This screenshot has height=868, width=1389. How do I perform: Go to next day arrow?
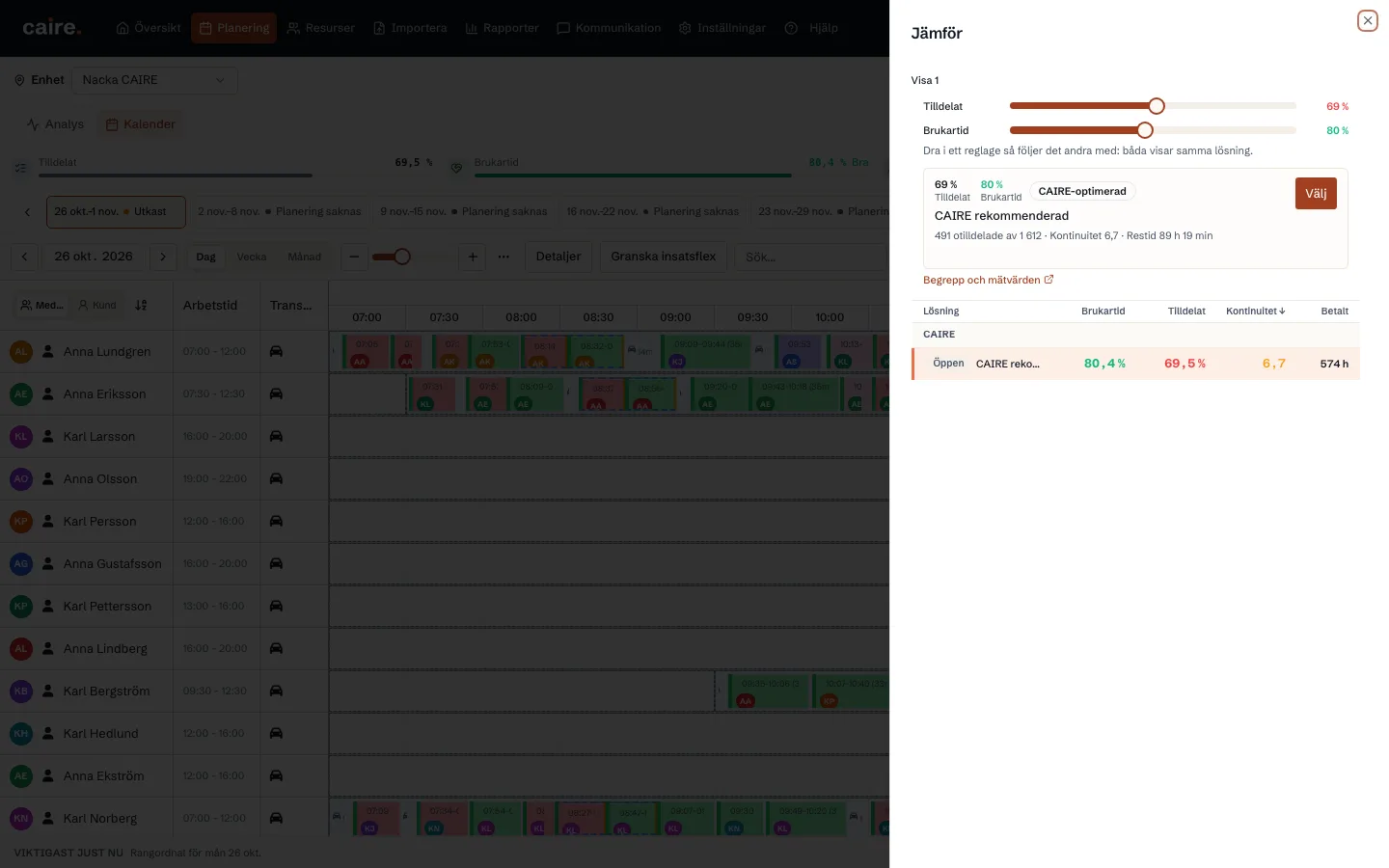pyautogui.click(x=163, y=257)
